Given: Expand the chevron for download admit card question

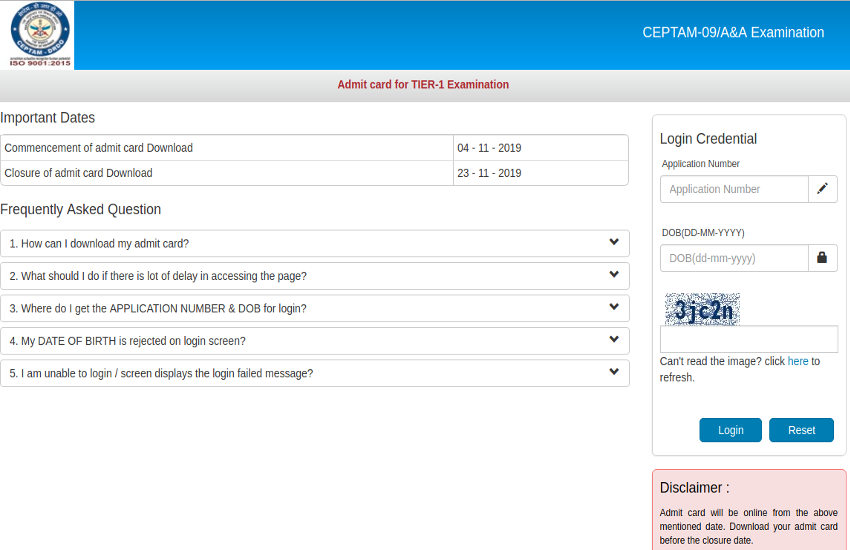Looking at the screenshot, I should (x=614, y=243).
